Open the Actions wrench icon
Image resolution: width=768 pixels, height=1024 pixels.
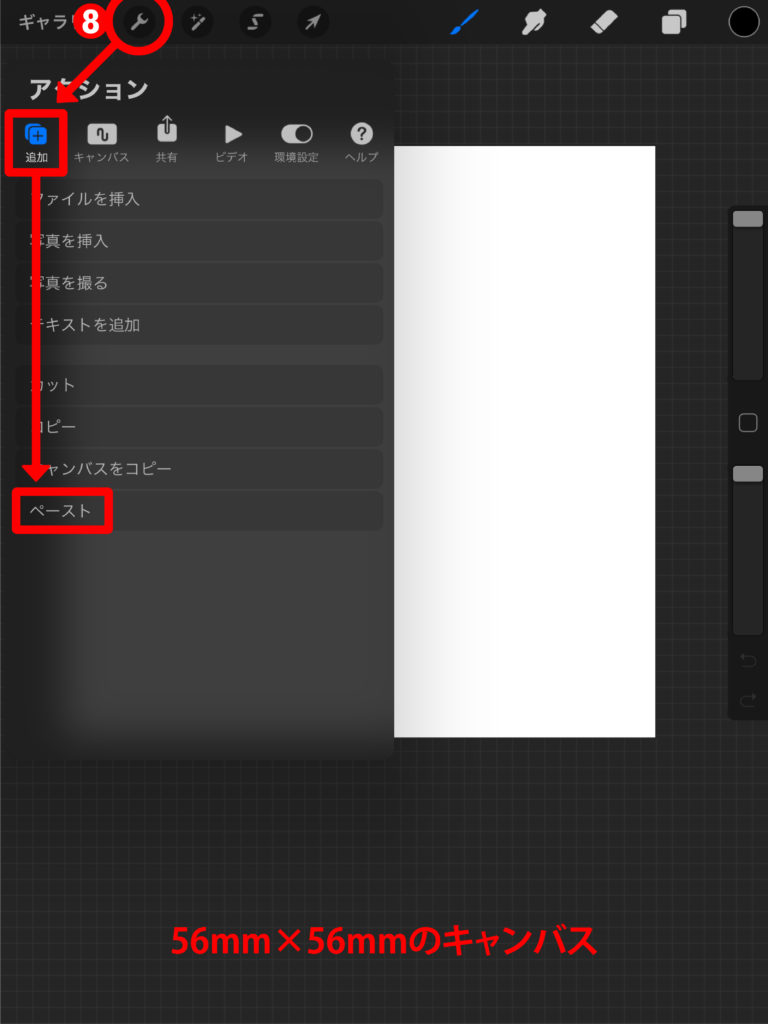[x=139, y=23]
